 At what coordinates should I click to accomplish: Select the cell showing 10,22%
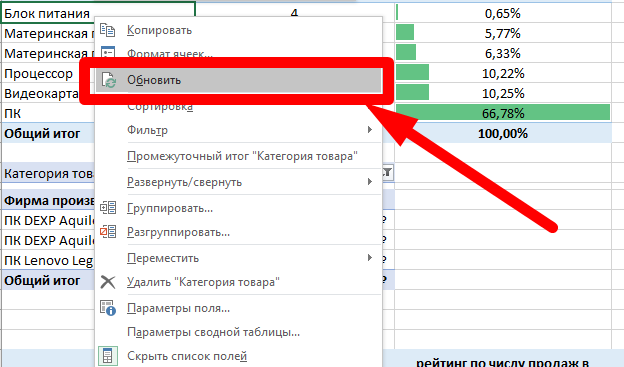click(503, 74)
